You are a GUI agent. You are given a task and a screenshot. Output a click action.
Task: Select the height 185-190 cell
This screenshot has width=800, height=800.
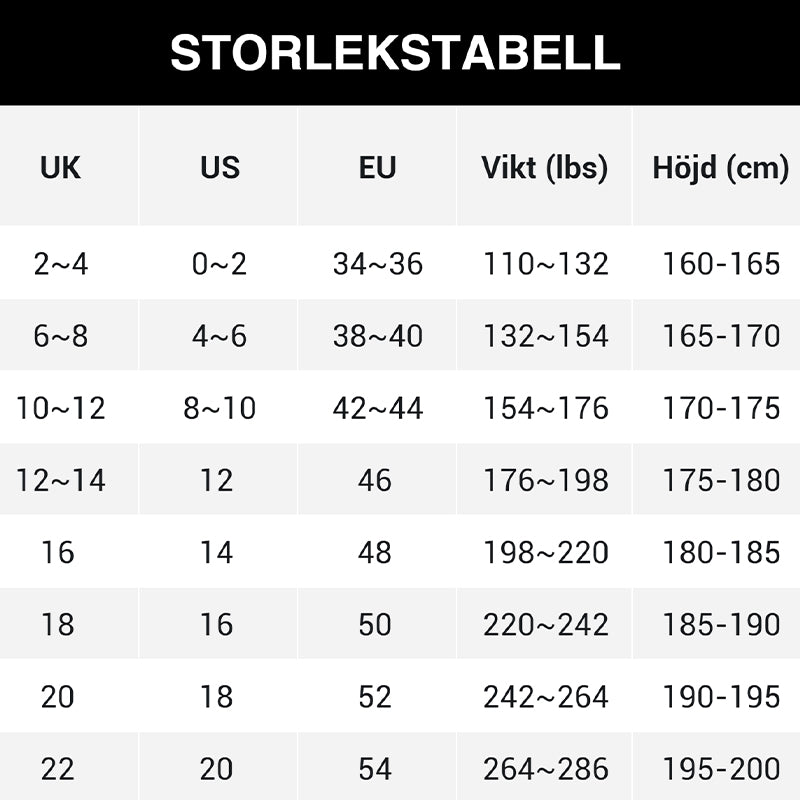coord(720,624)
